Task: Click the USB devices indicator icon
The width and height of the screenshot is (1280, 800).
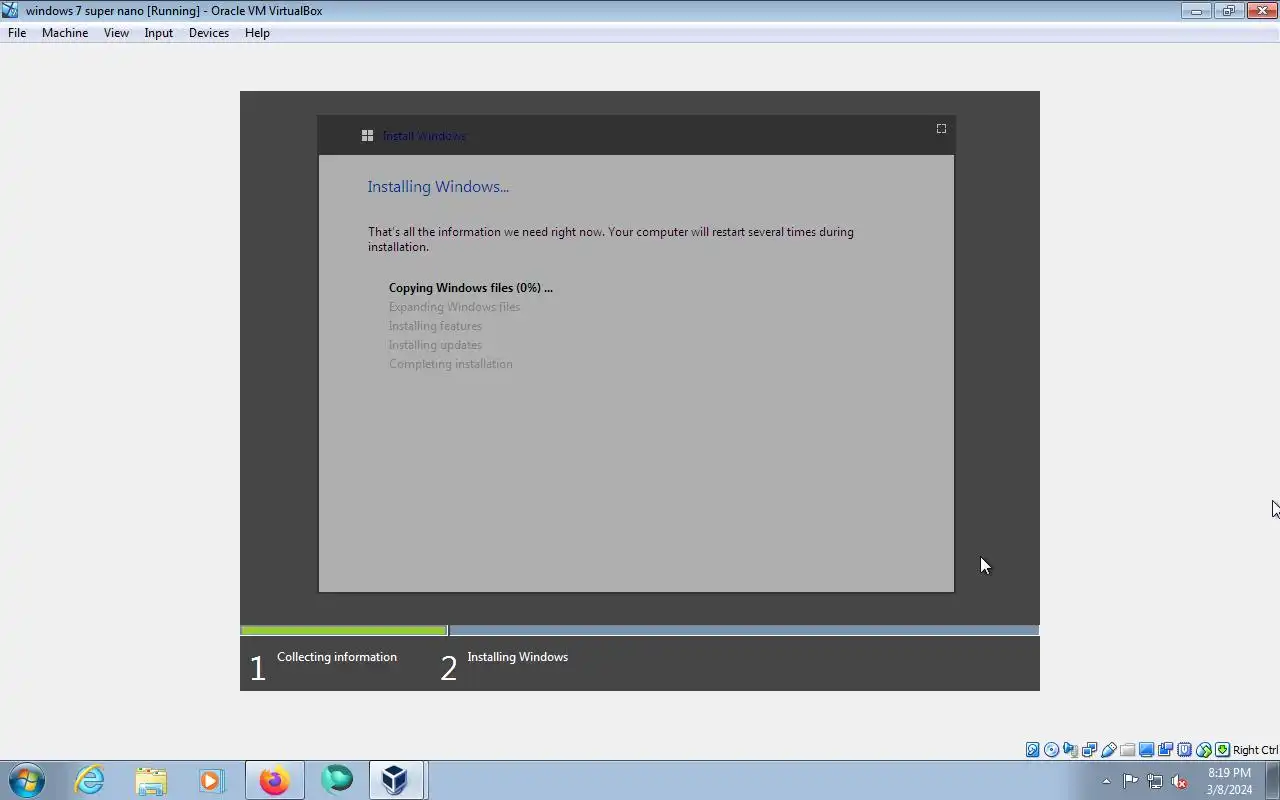Action: 1109,750
